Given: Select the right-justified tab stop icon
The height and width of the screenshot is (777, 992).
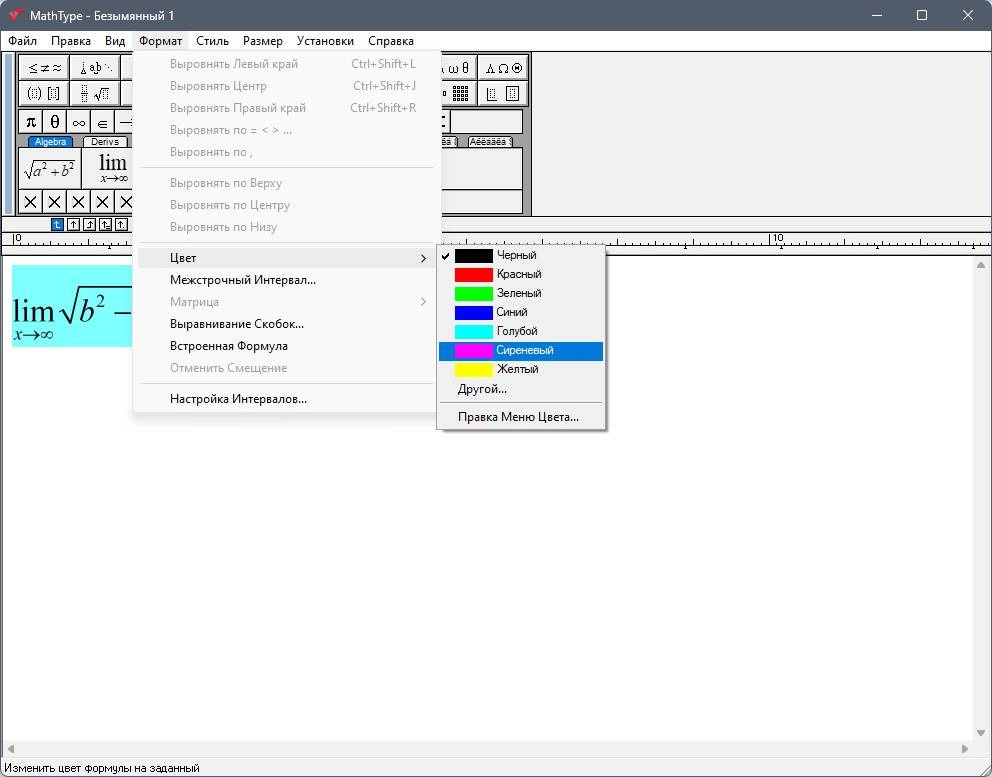Looking at the screenshot, I should point(89,224).
